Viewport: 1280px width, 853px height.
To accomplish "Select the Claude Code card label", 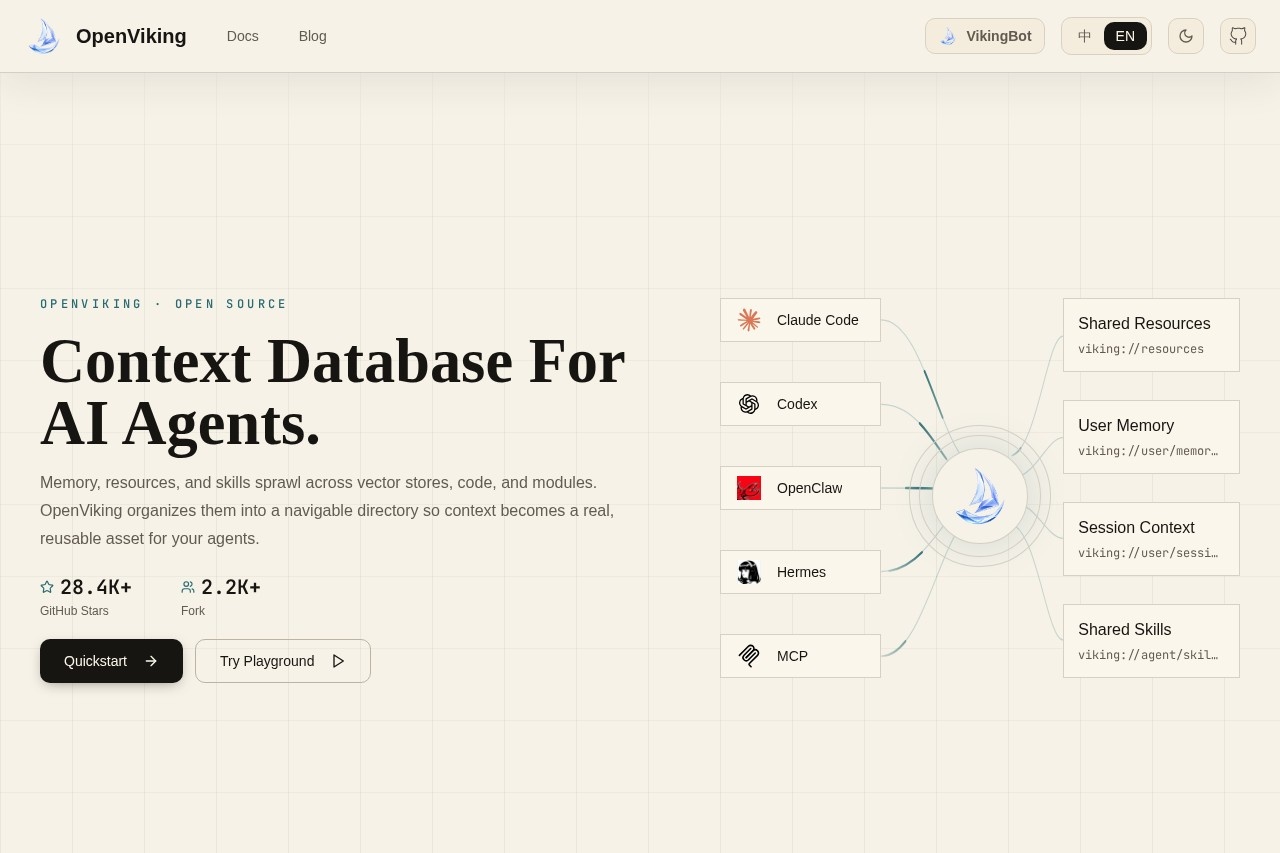I will (818, 320).
